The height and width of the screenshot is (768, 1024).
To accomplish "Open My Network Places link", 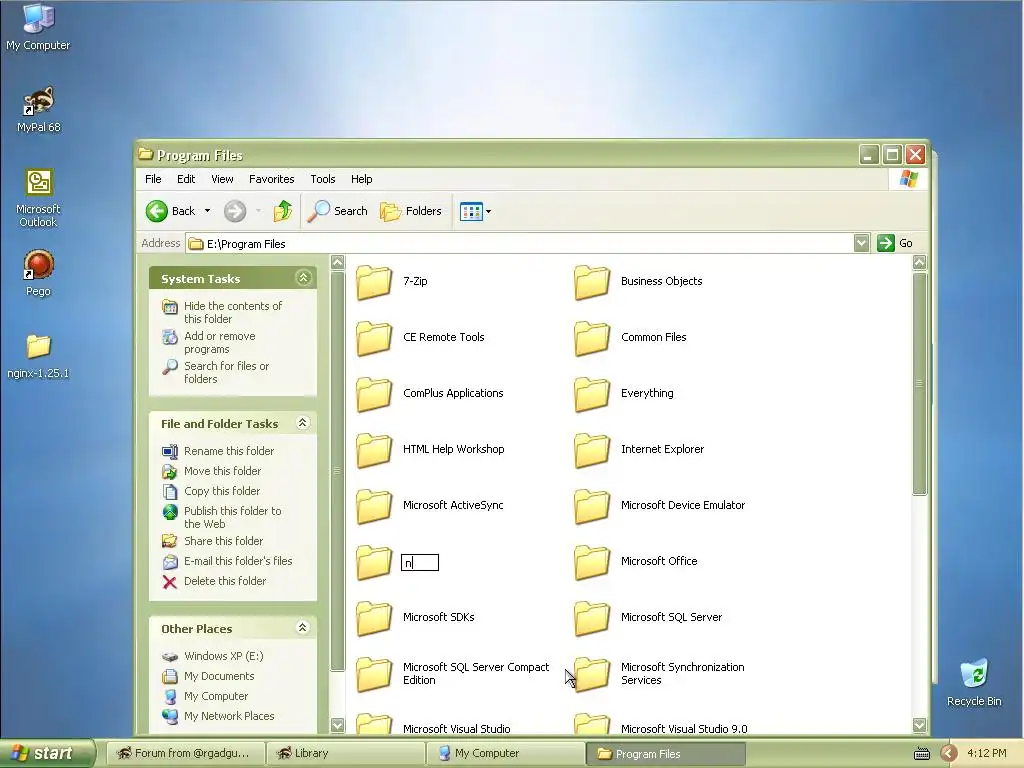I will pos(229,716).
